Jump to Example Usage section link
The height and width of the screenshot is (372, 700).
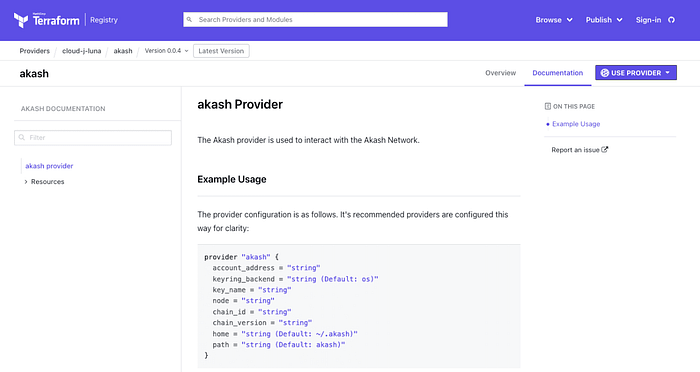pos(576,124)
